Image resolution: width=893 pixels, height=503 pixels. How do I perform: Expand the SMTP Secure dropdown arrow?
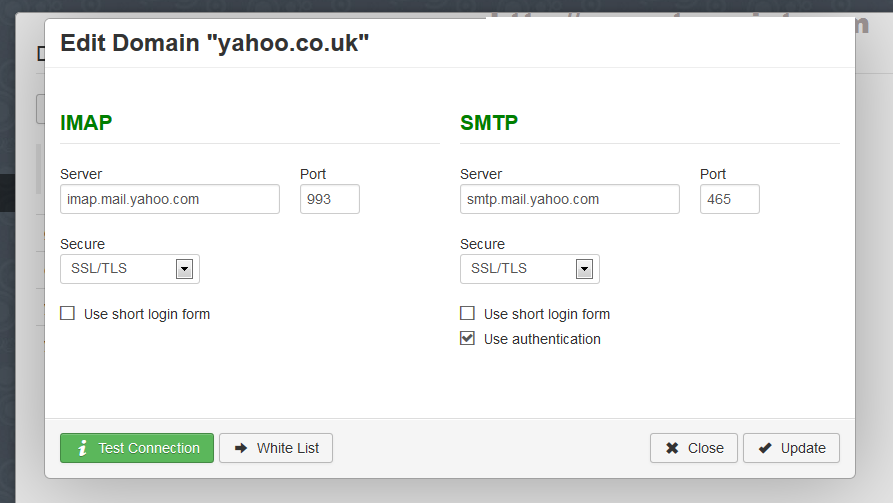[584, 269]
